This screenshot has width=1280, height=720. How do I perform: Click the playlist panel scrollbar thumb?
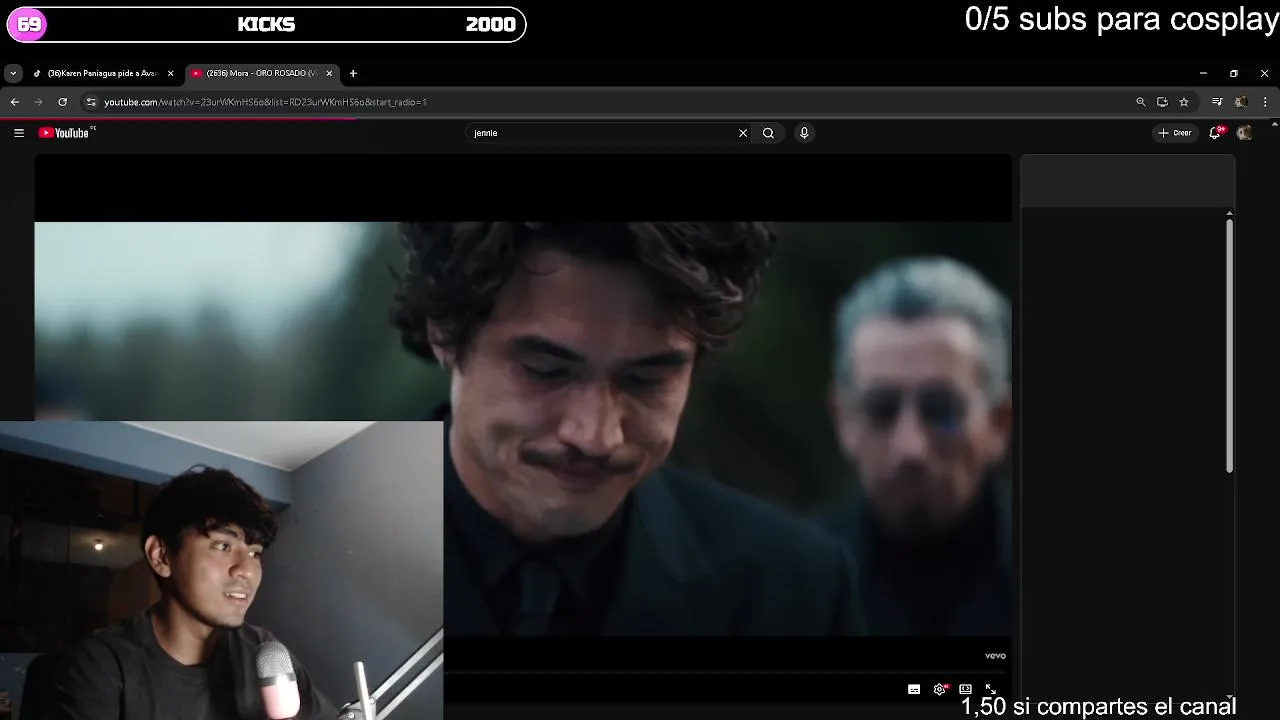click(x=1229, y=345)
